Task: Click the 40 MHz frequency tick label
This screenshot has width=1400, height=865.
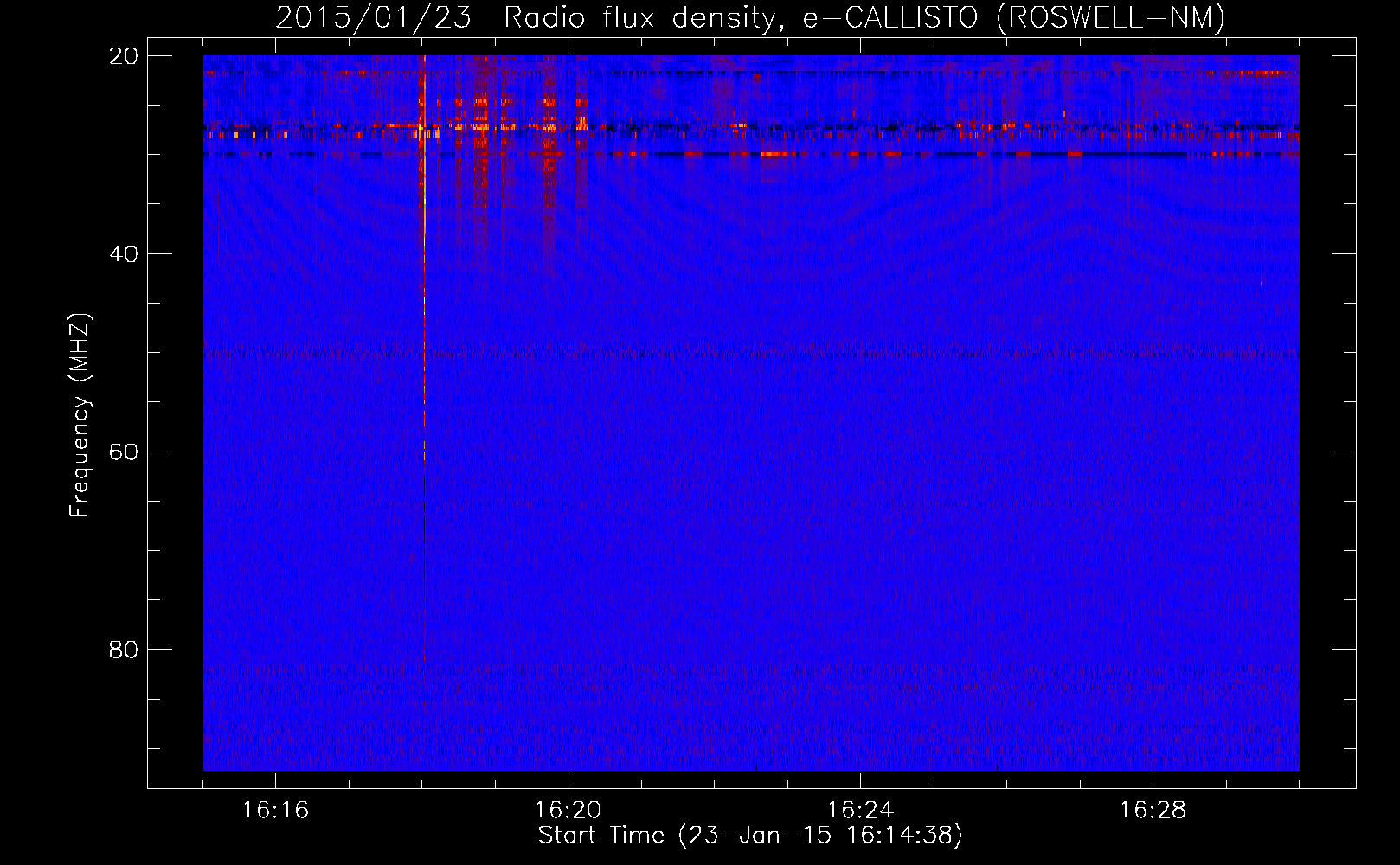Action: [x=124, y=254]
